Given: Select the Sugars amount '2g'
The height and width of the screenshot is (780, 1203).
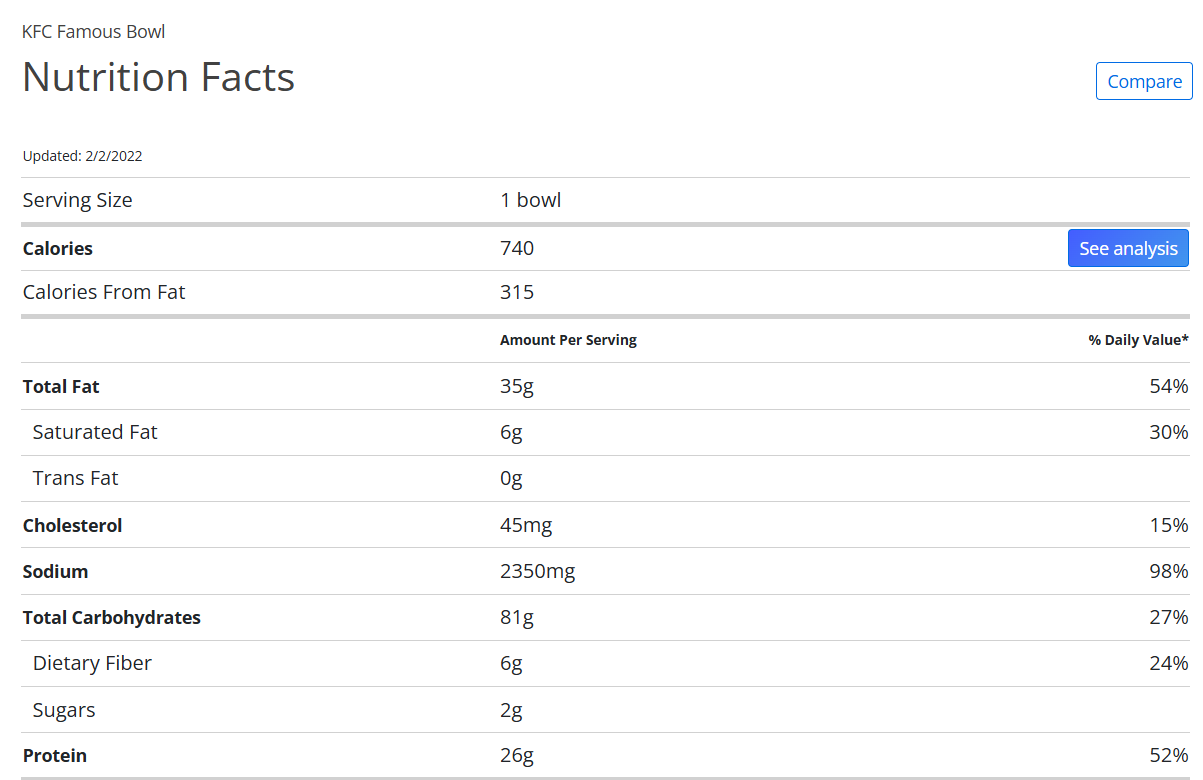Looking at the screenshot, I should (511, 710).
